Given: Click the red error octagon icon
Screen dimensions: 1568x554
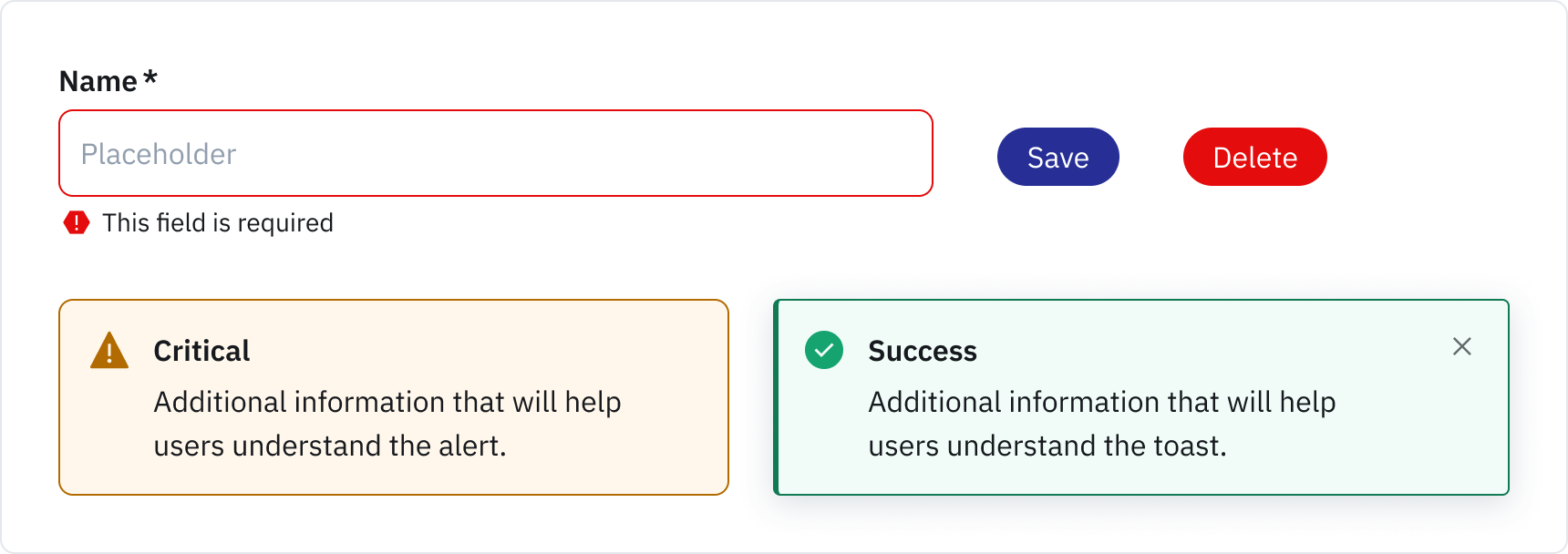Looking at the screenshot, I should coord(77,222).
